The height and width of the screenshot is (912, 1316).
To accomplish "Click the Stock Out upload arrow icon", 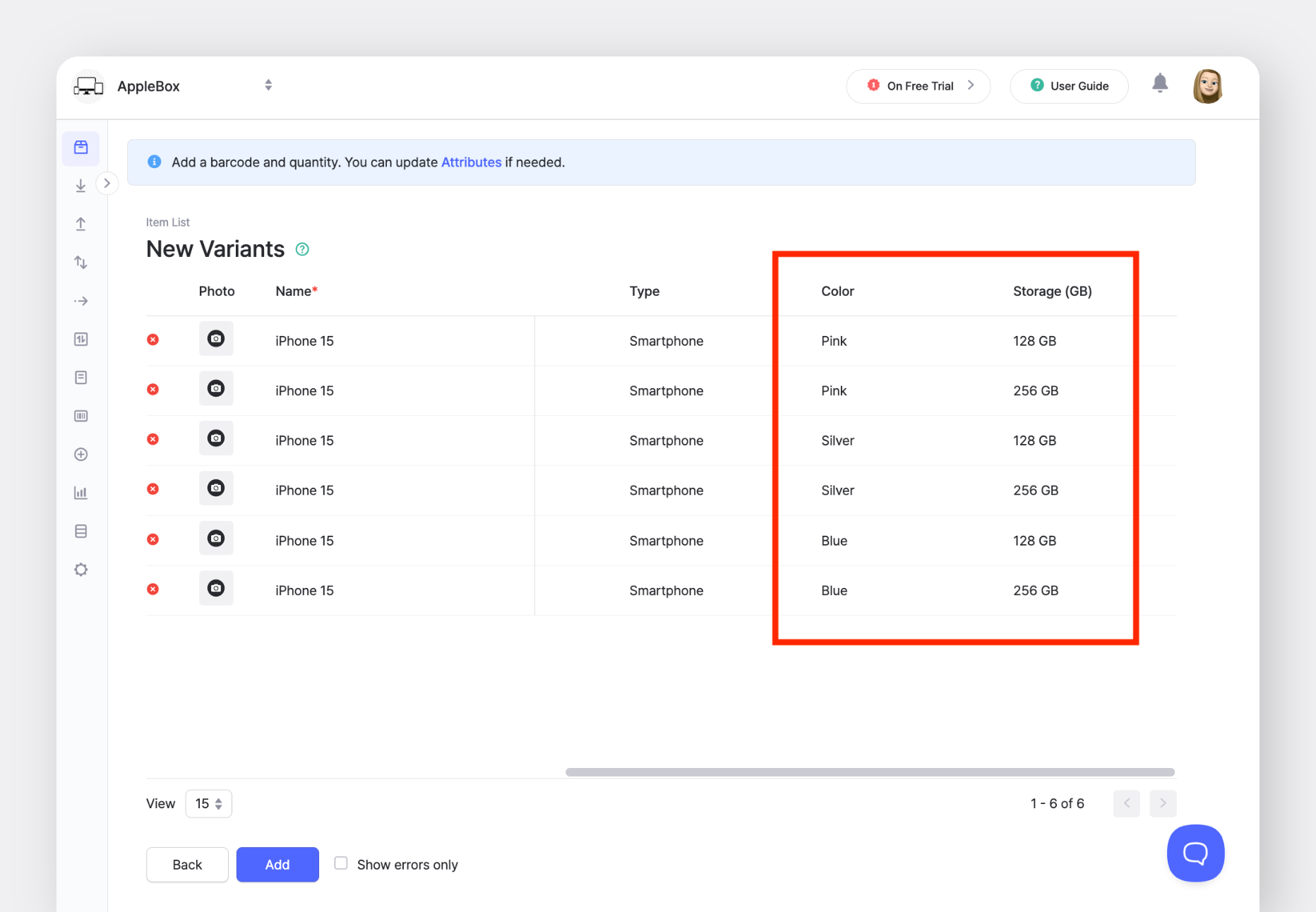I will 81,224.
